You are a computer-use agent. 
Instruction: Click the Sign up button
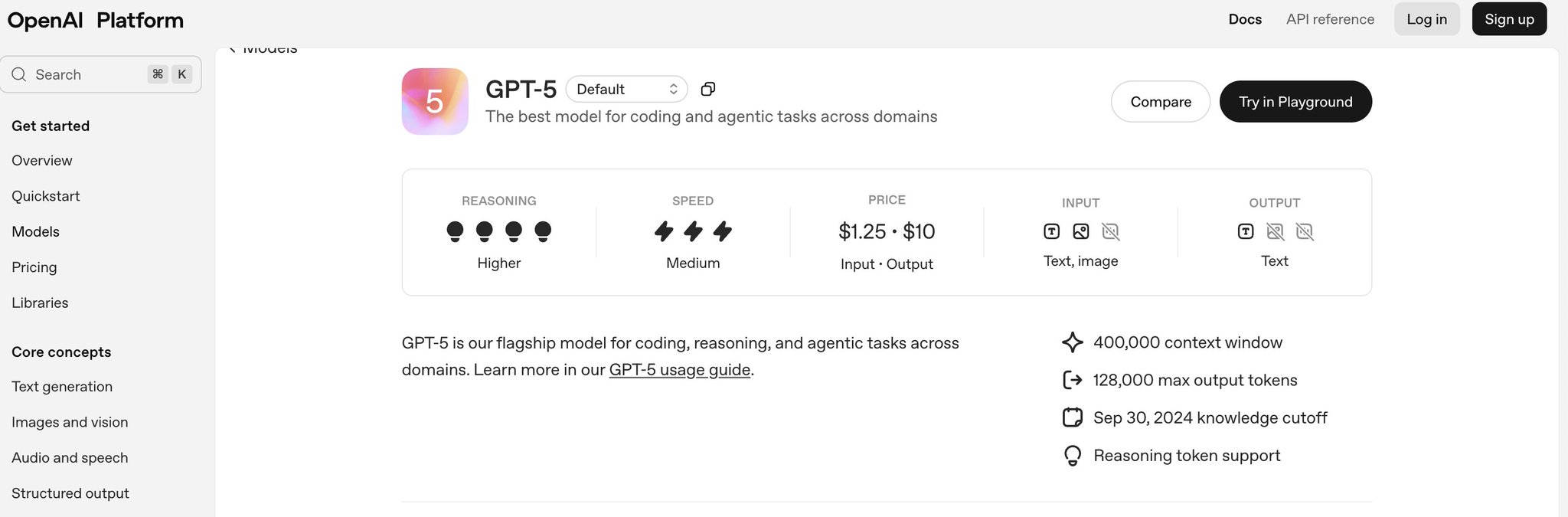coord(1509,19)
